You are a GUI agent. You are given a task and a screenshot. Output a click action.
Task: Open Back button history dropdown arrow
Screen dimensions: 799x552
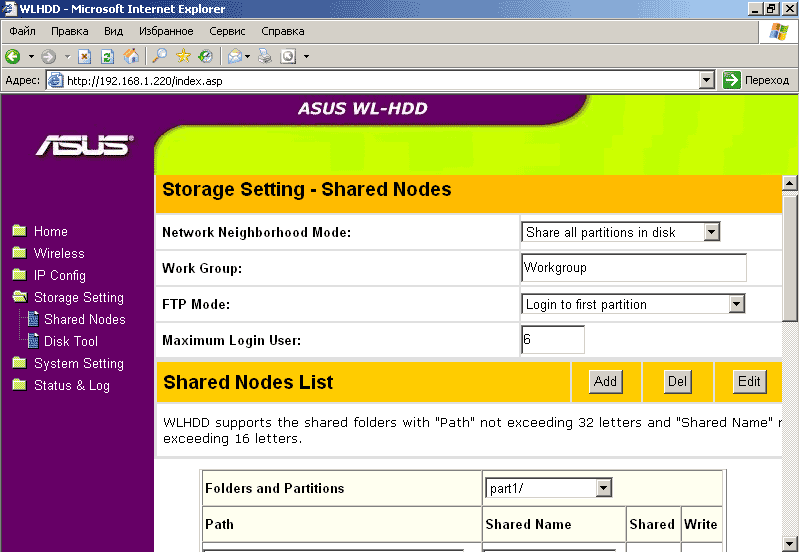tap(31, 57)
